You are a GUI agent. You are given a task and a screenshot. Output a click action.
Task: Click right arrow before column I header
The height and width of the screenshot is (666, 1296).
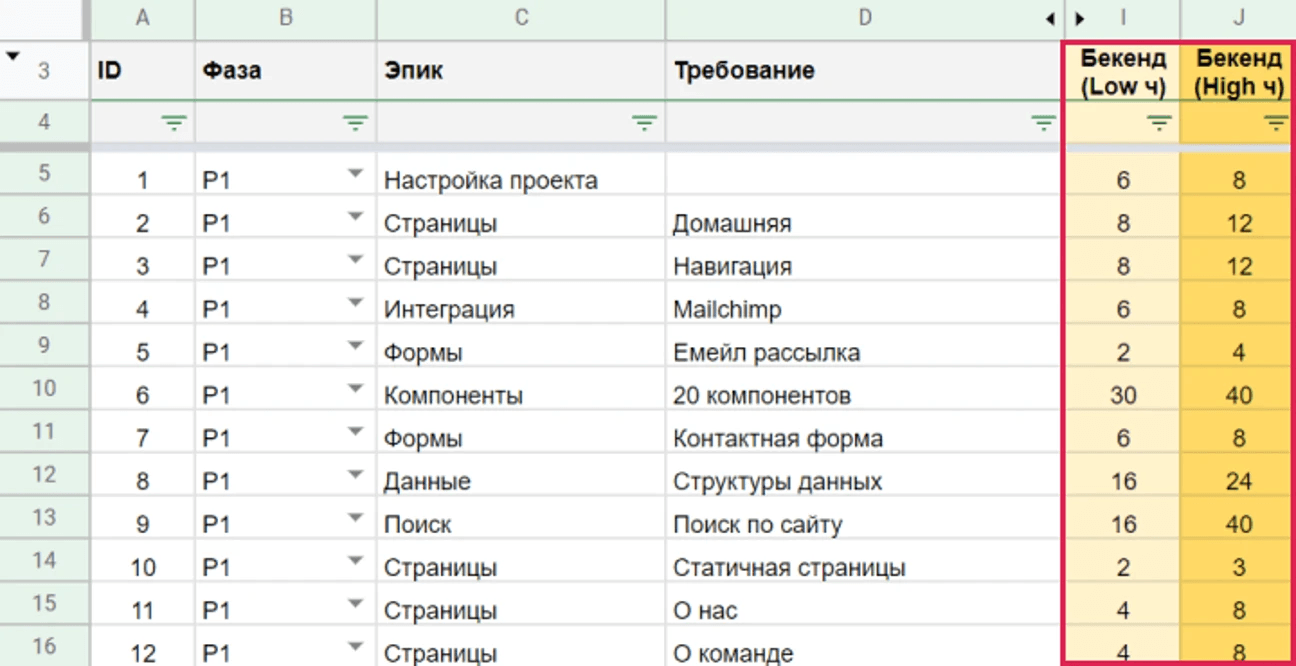[x=1079, y=19]
